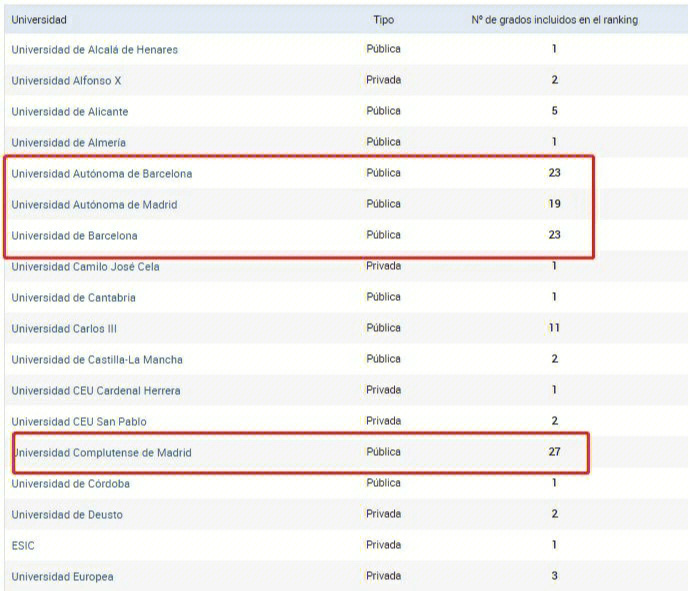The width and height of the screenshot is (688, 591).
Task: Select grade count 19 for Autónoma de Madrid
Action: click(x=555, y=204)
